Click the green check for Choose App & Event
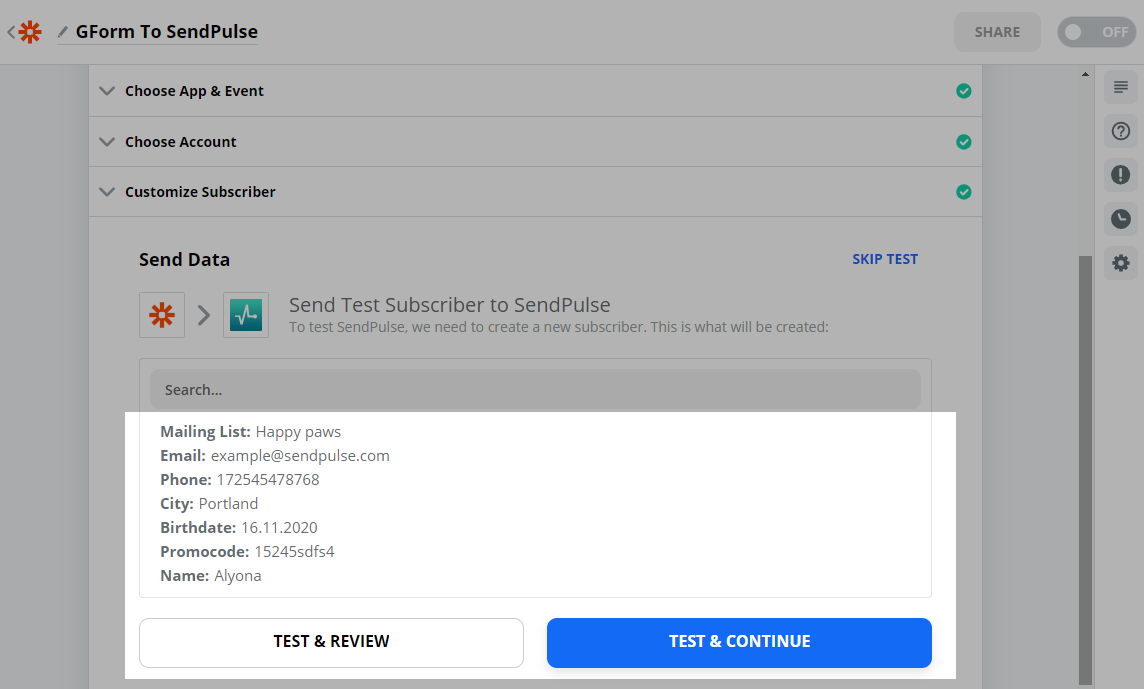 click(x=964, y=91)
